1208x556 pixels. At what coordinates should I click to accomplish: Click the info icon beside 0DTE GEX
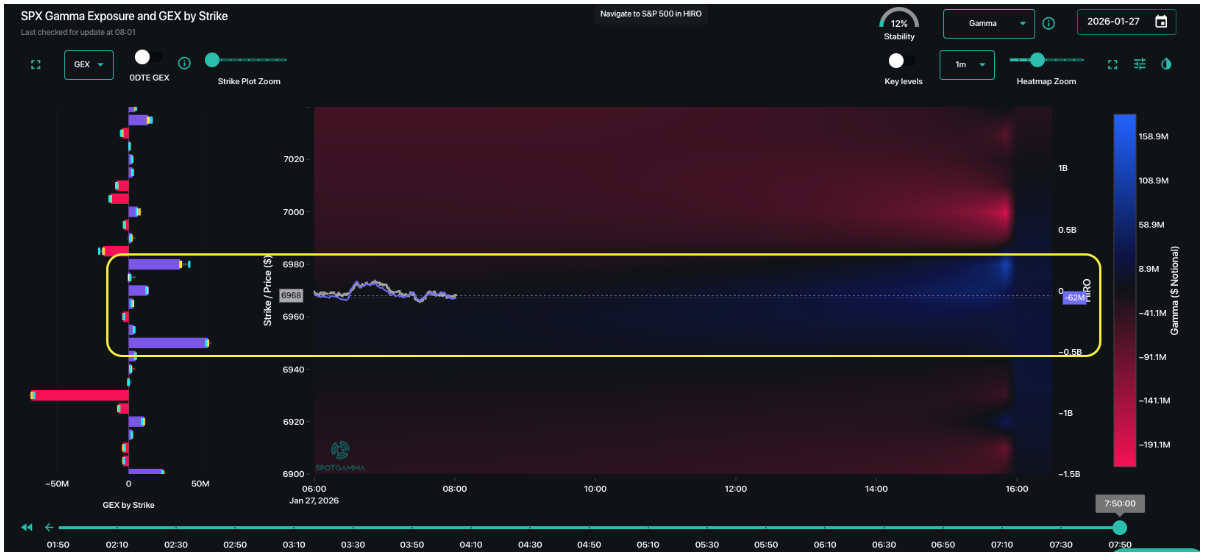(184, 63)
